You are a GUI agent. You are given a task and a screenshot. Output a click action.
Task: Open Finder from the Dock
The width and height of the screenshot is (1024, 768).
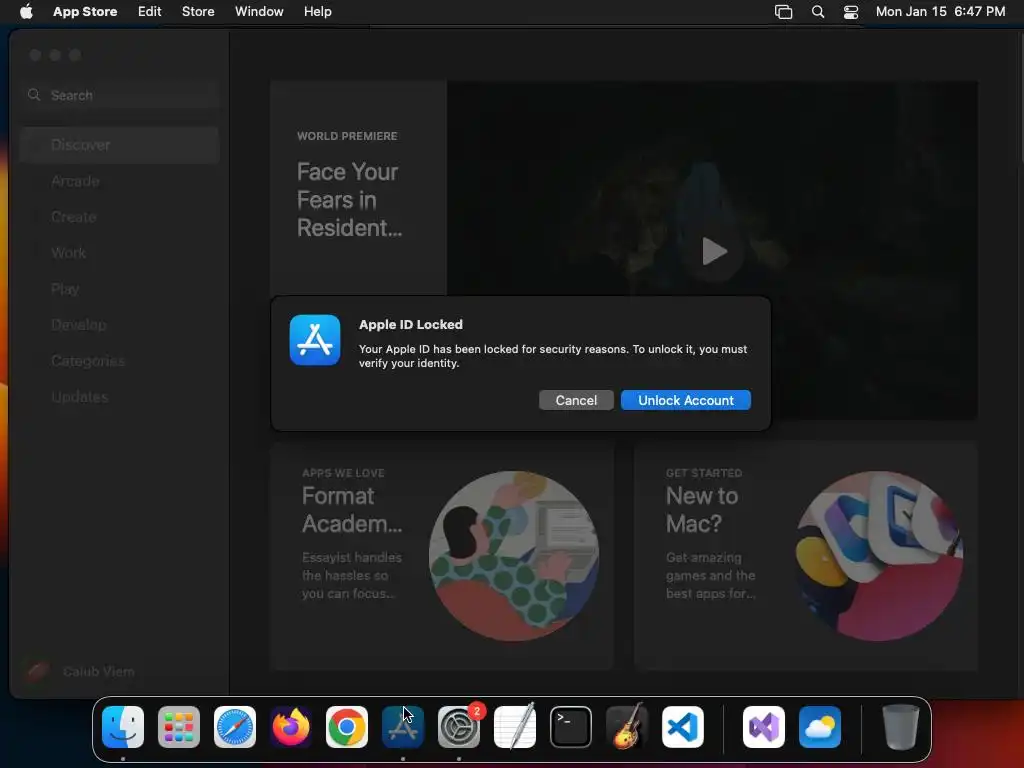coord(123,727)
